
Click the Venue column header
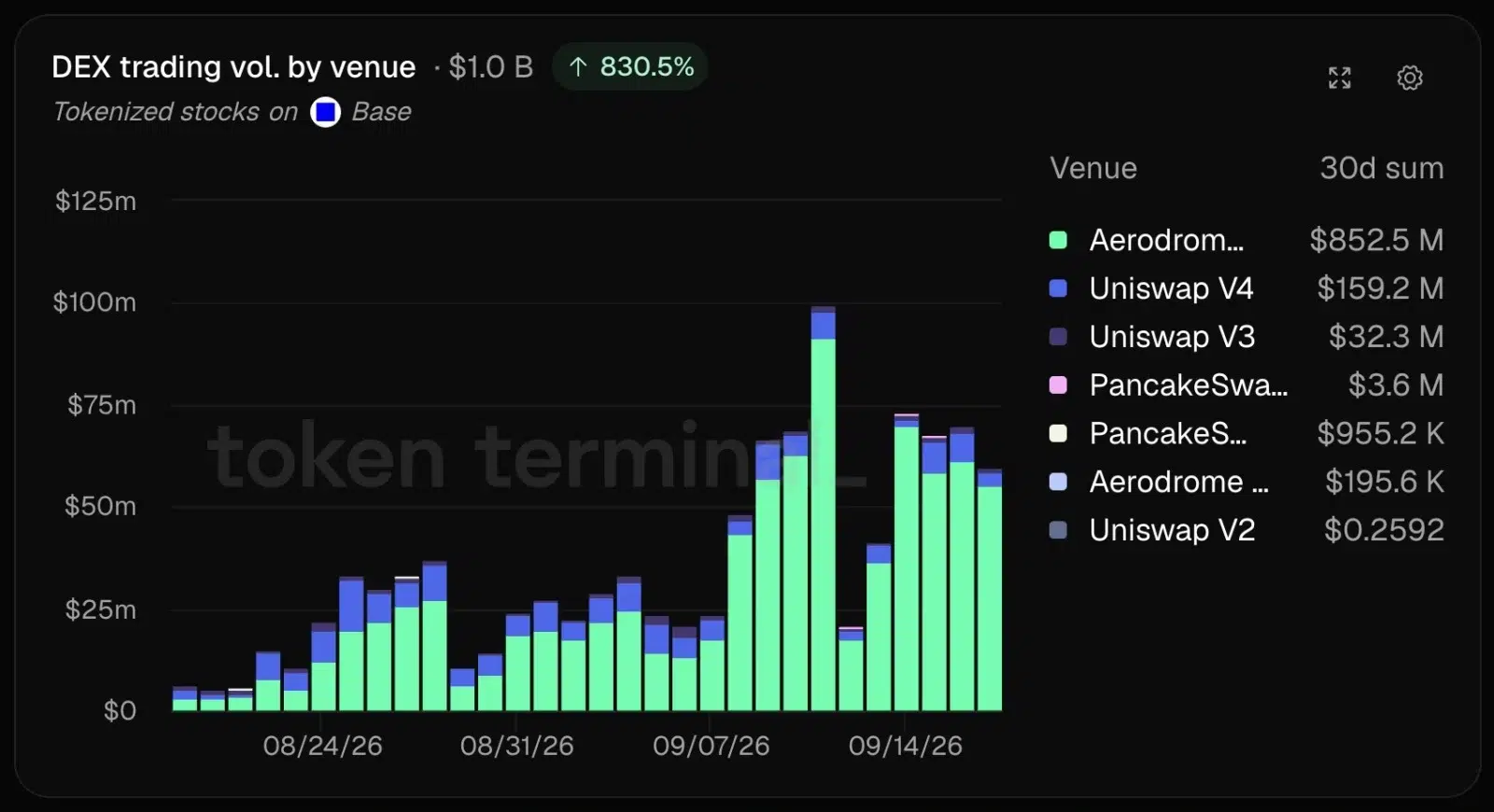tap(1093, 168)
